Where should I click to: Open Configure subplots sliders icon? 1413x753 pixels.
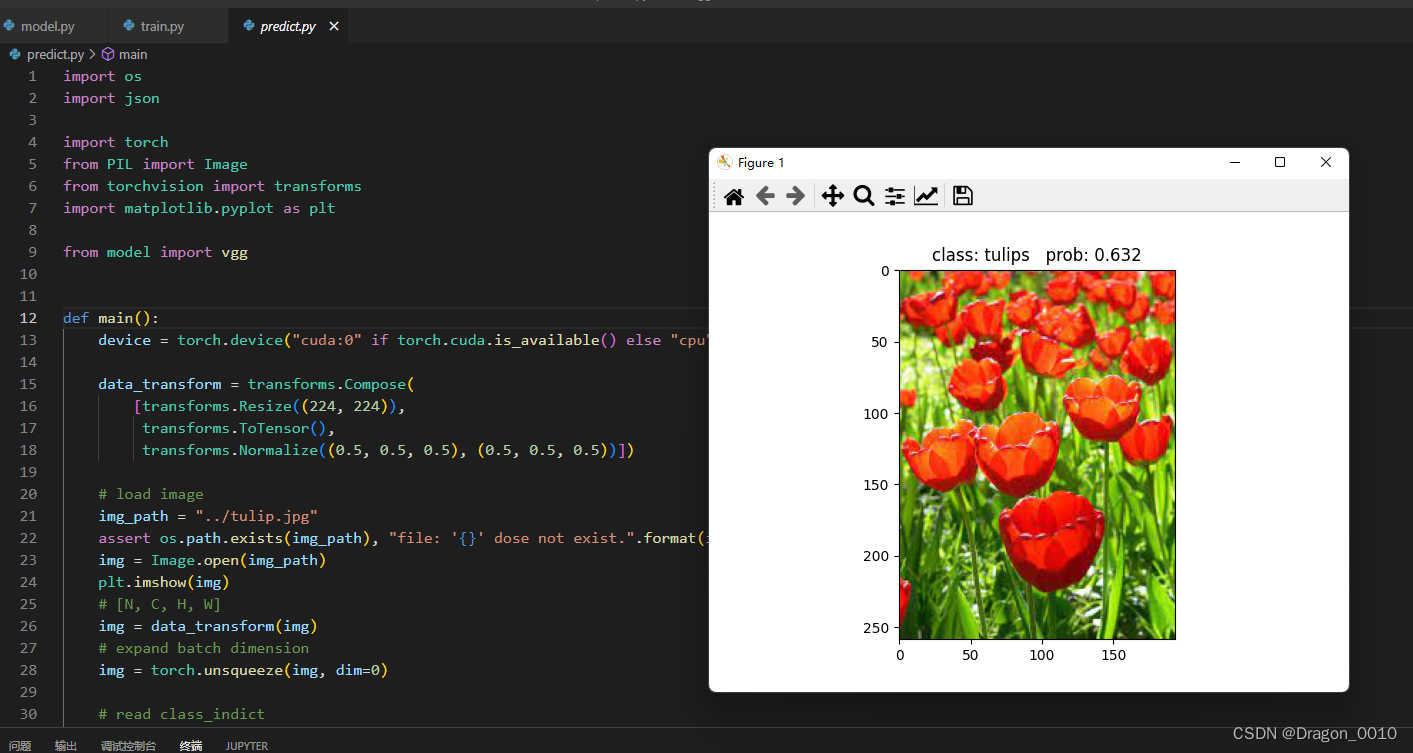[895, 196]
